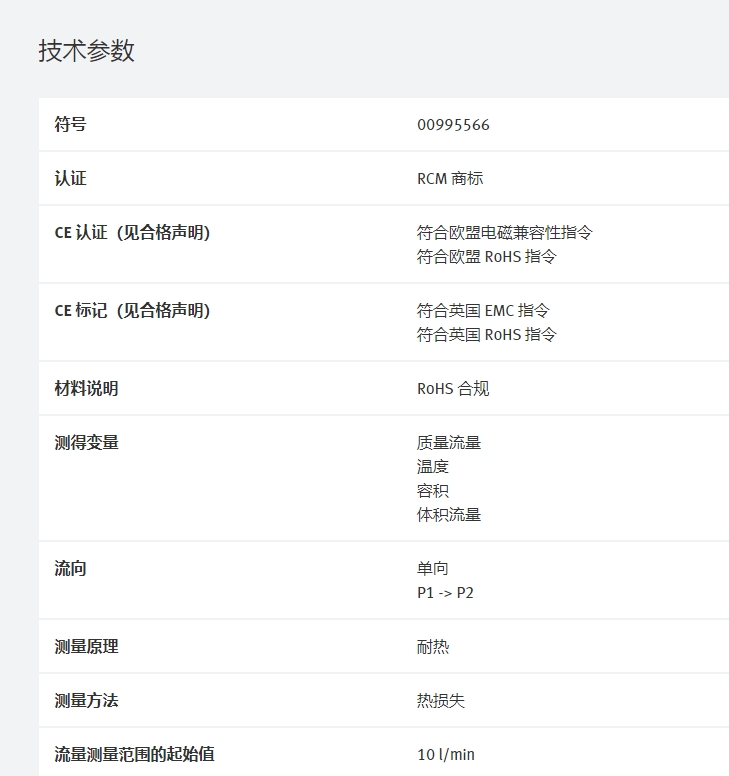Select the value 耐热

(x=433, y=647)
